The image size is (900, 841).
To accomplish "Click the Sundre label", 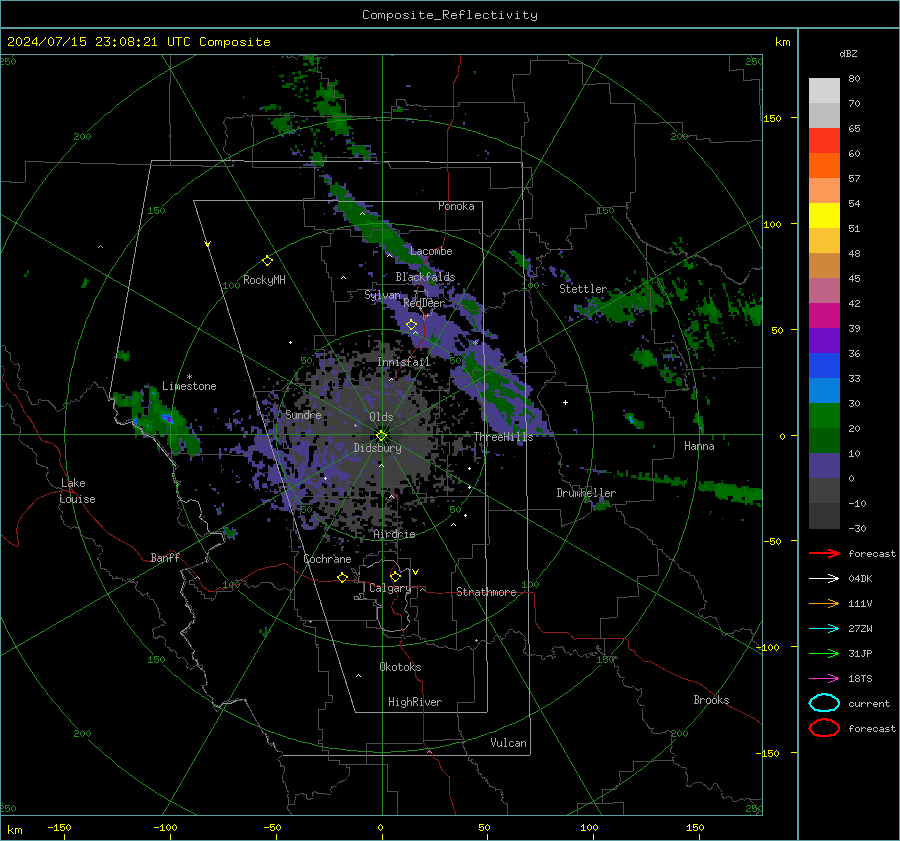I will click(x=304, y=415).
